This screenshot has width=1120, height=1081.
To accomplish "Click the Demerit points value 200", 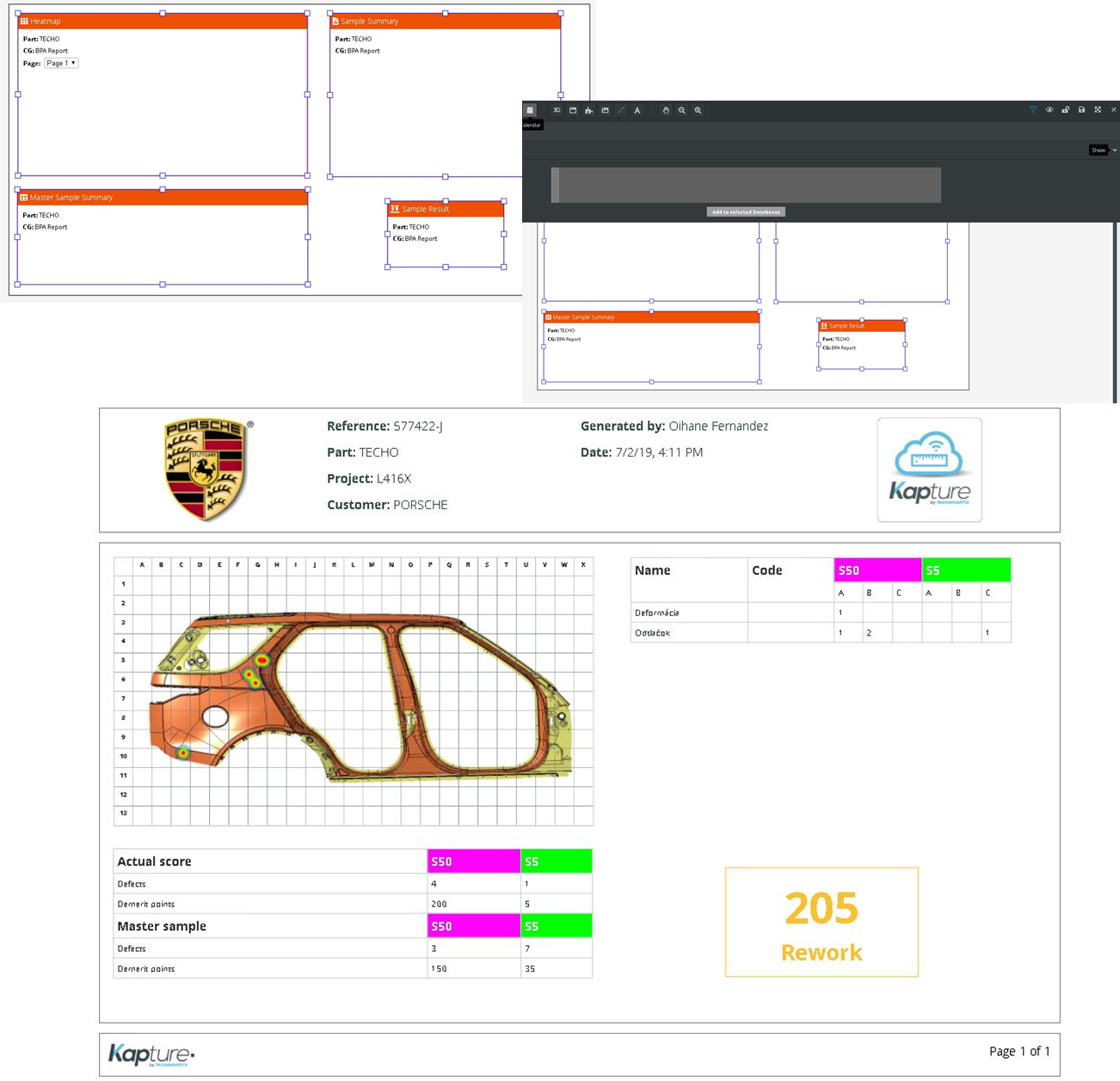I will pos(439,904).
